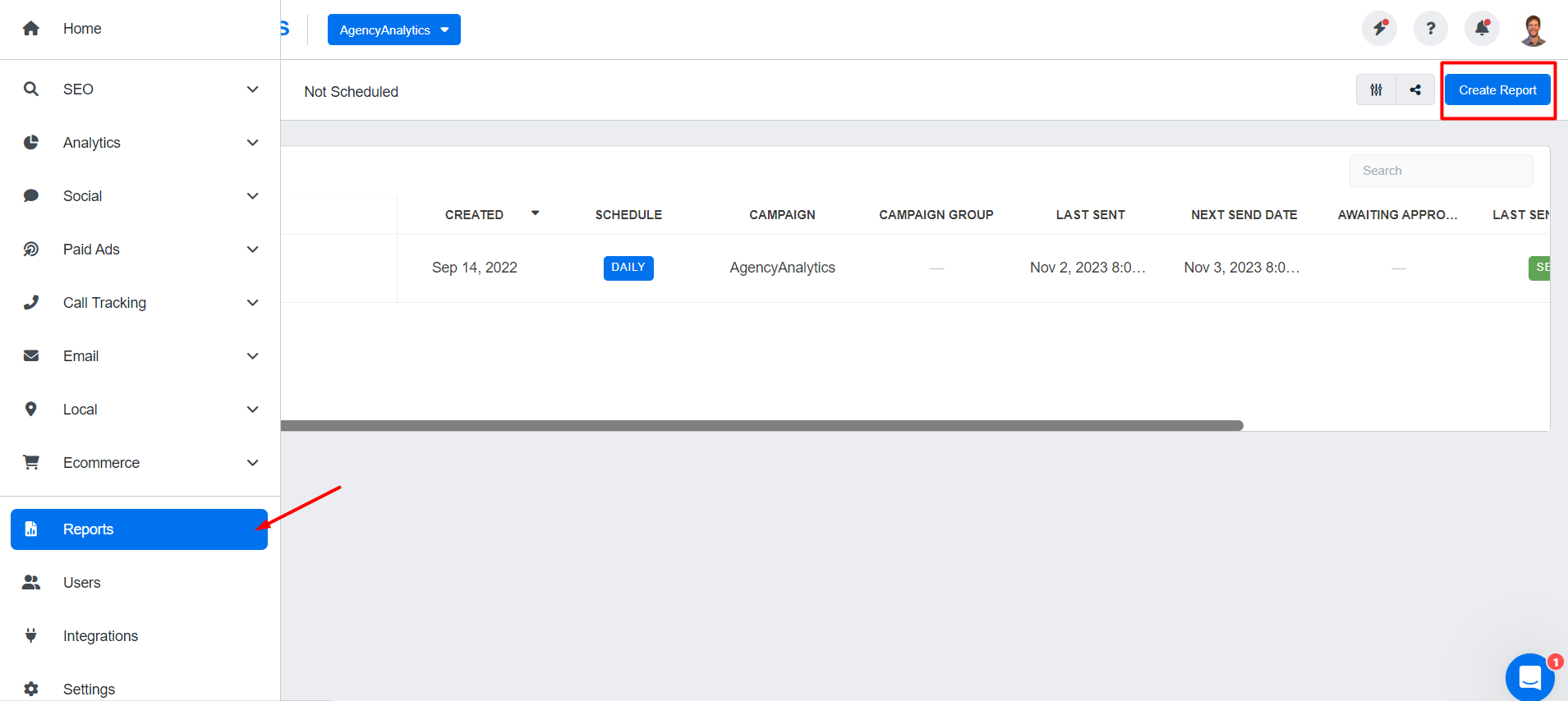1568x701 pixels.
Task: Click the Call Tracking phone icon
Action: pos(31,302)
